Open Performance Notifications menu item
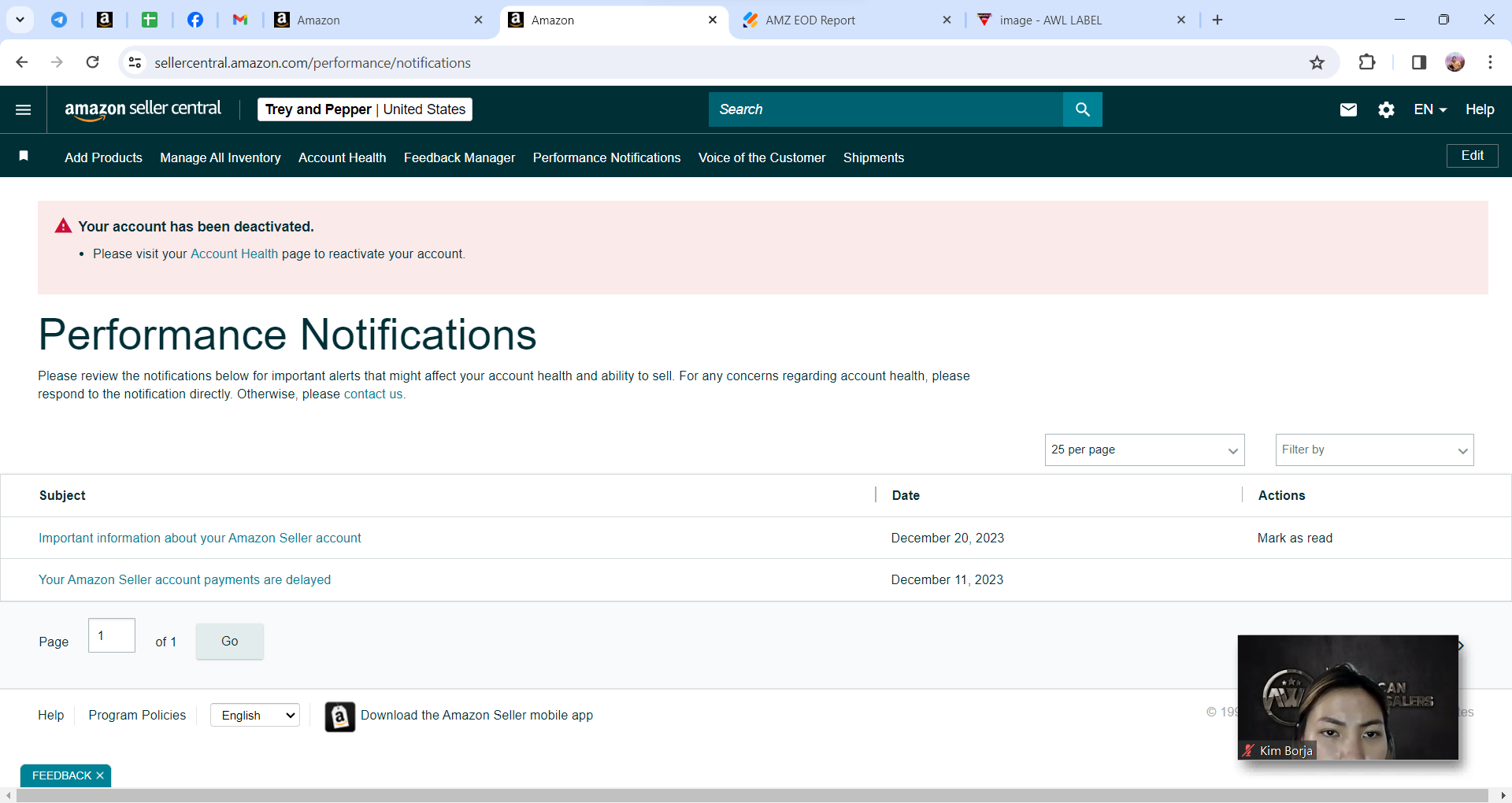This screenshot has height=803, width=1512. pos(606,157)
